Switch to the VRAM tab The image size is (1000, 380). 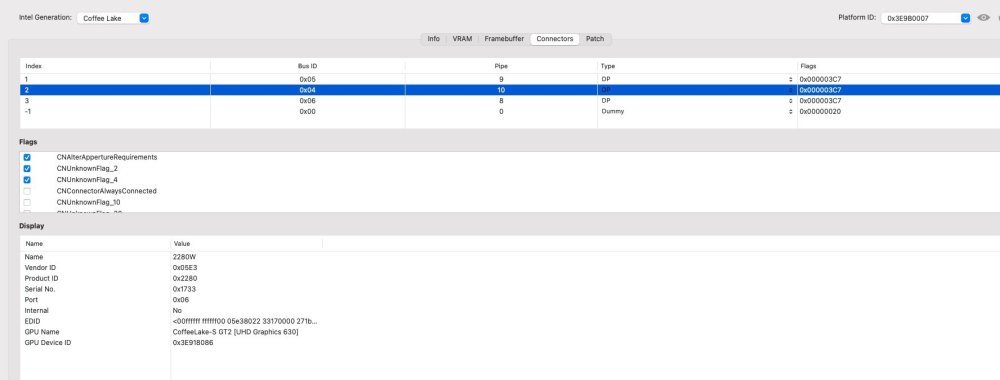pos(462,39)
